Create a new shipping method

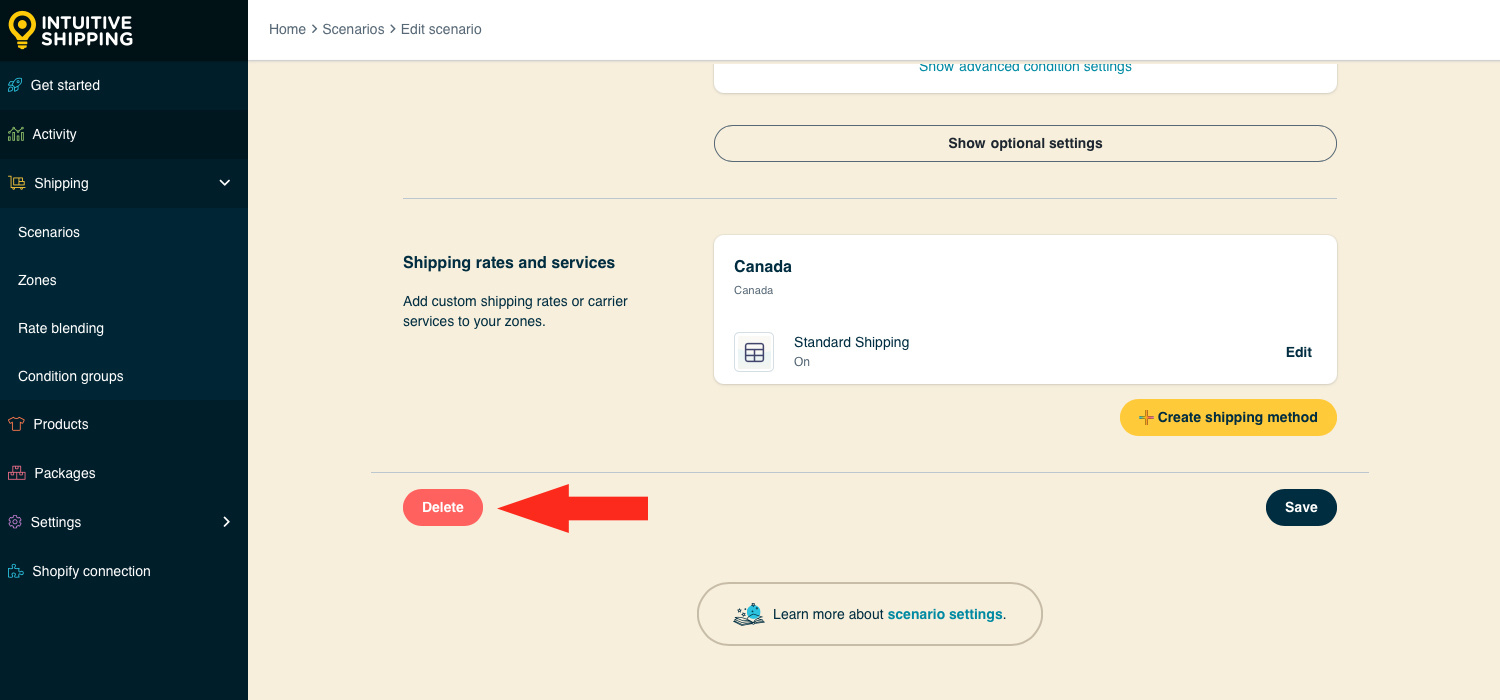pos(1228,417)
